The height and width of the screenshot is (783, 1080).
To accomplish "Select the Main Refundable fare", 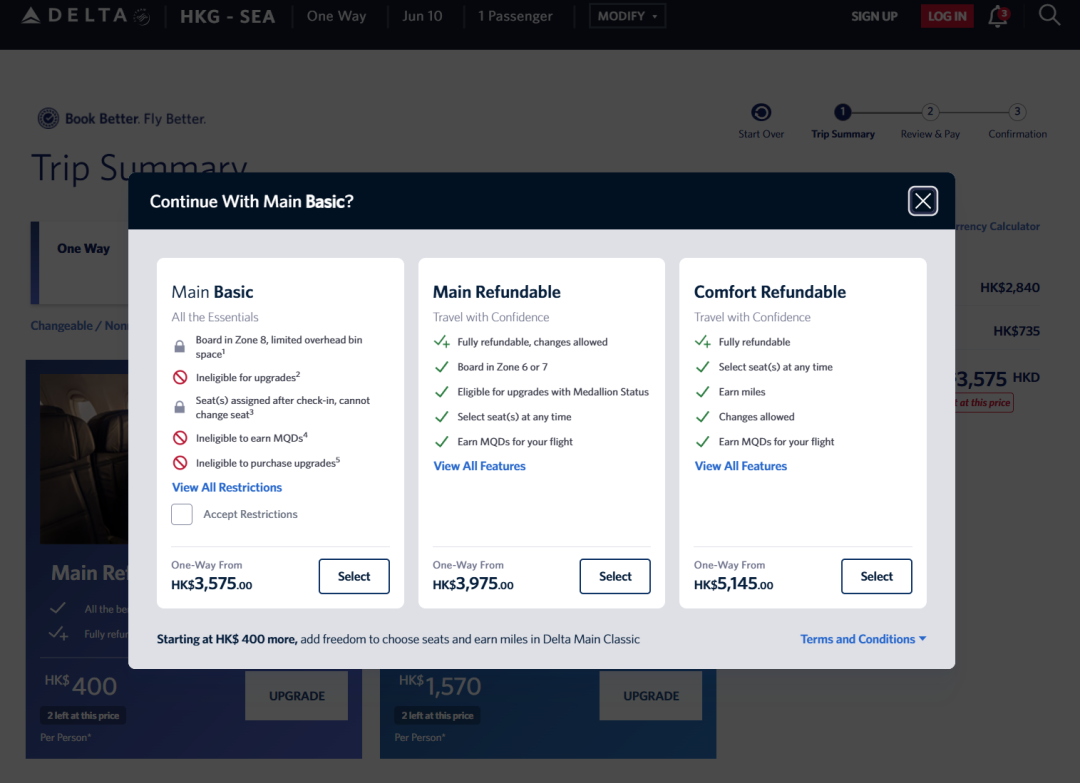I will click(x=615, y=576).
